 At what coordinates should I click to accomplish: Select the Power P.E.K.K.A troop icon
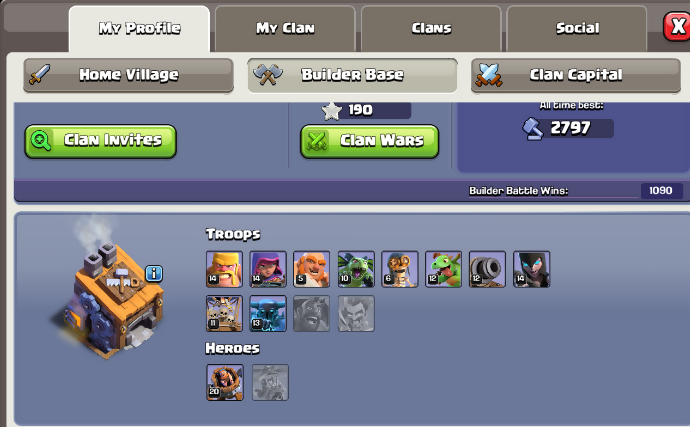point(268,313)
